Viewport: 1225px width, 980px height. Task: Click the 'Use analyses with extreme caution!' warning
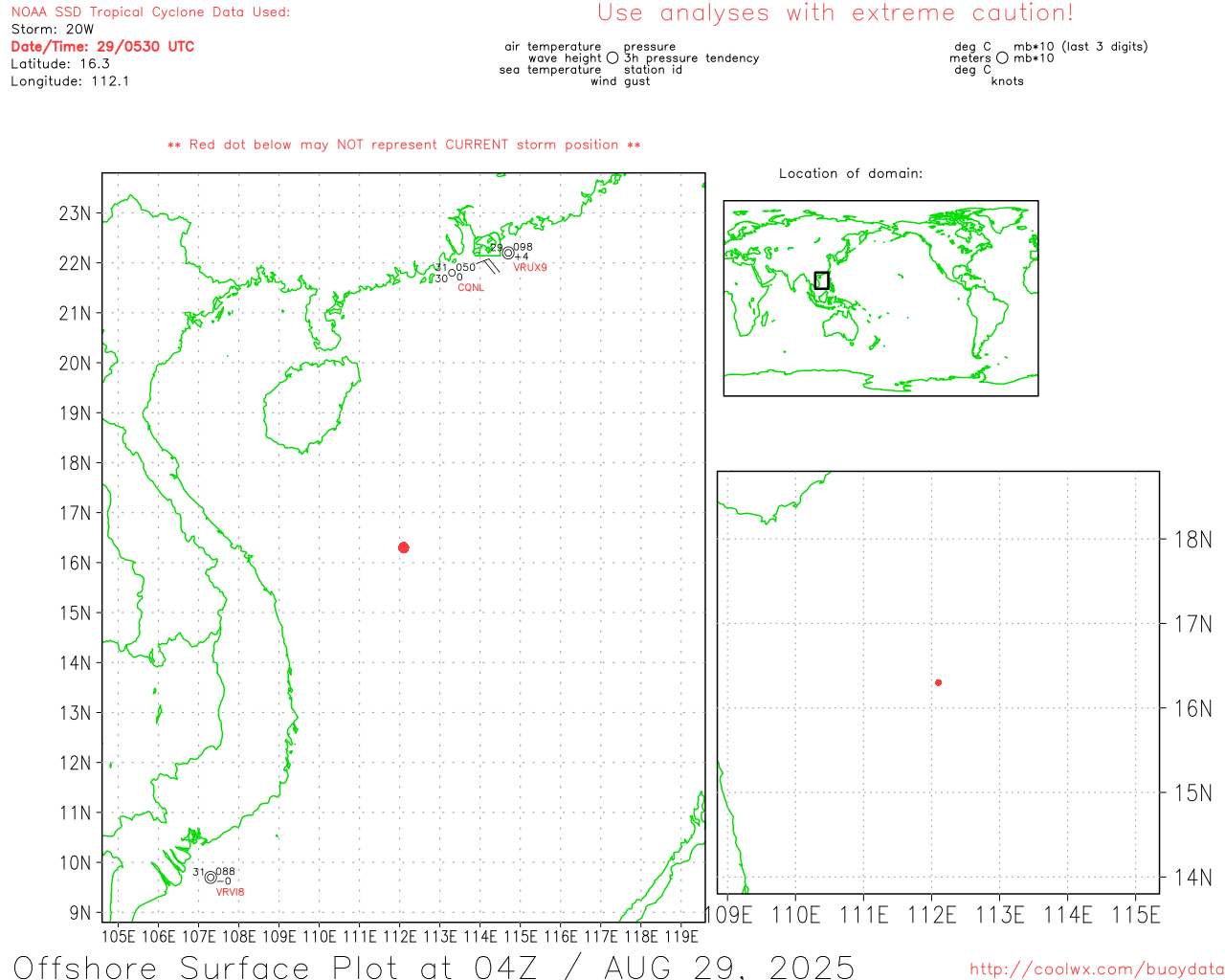click(835, 13)
